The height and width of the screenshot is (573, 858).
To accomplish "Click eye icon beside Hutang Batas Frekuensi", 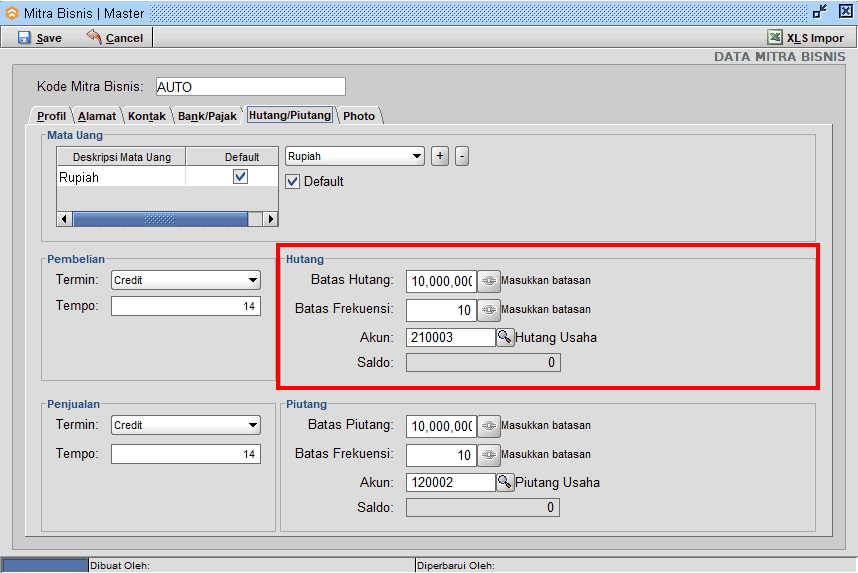I will click(488, 310).
